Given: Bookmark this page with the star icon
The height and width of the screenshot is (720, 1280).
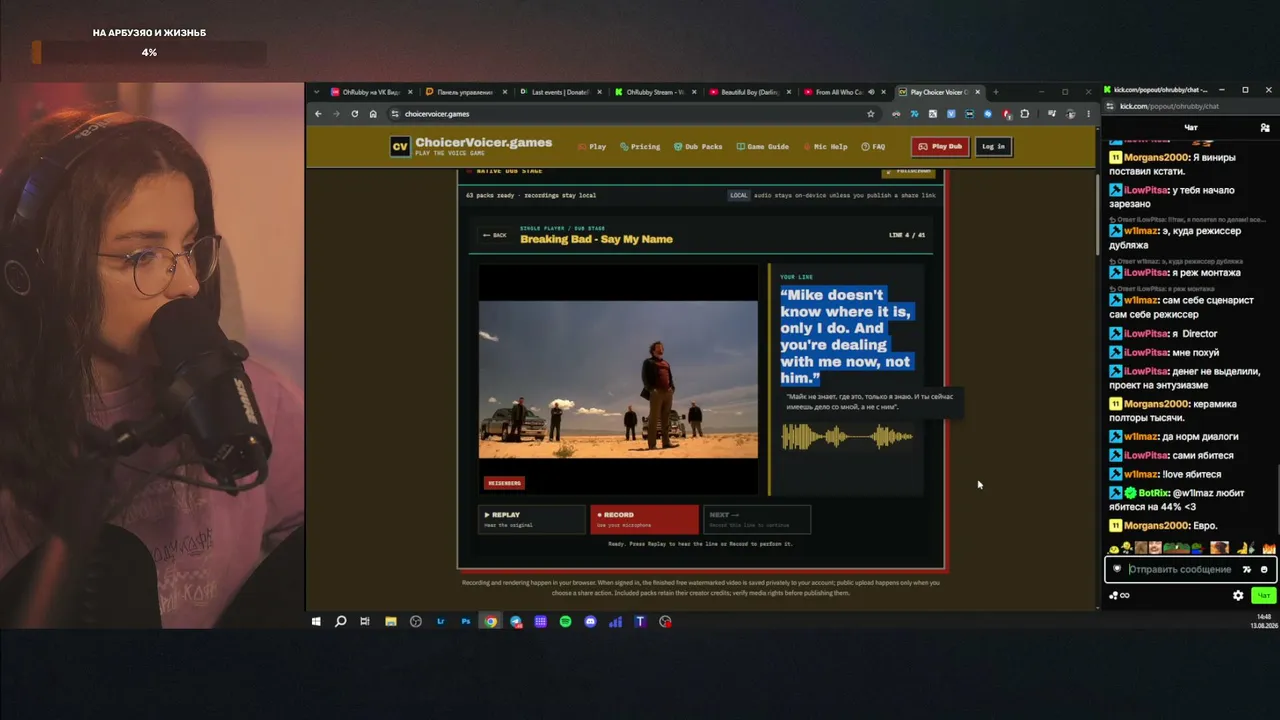Looking at the screenshot, I should click(x=870, y=114).
